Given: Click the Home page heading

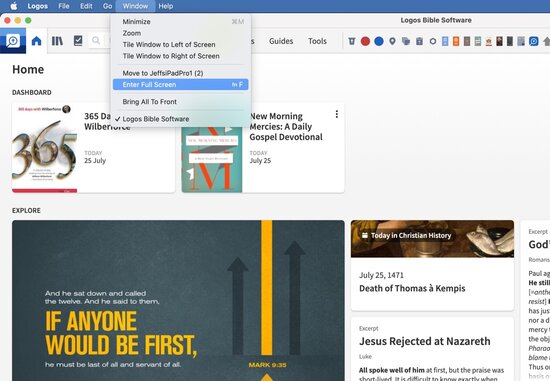Looking at the screenshot, I should coord(28,69).
